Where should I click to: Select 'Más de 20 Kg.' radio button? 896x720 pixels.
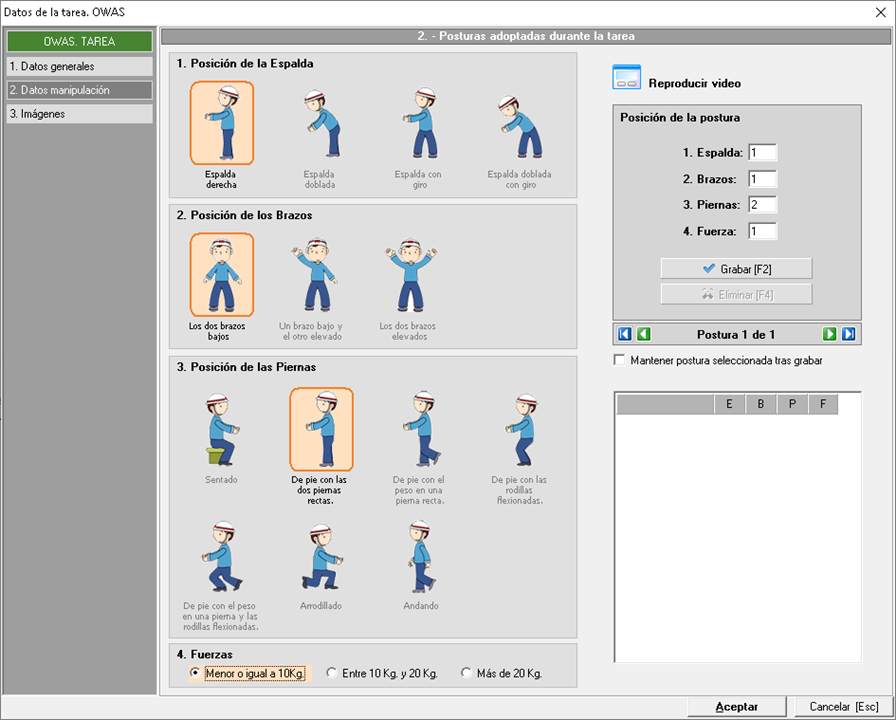click(x=466, y=674)
